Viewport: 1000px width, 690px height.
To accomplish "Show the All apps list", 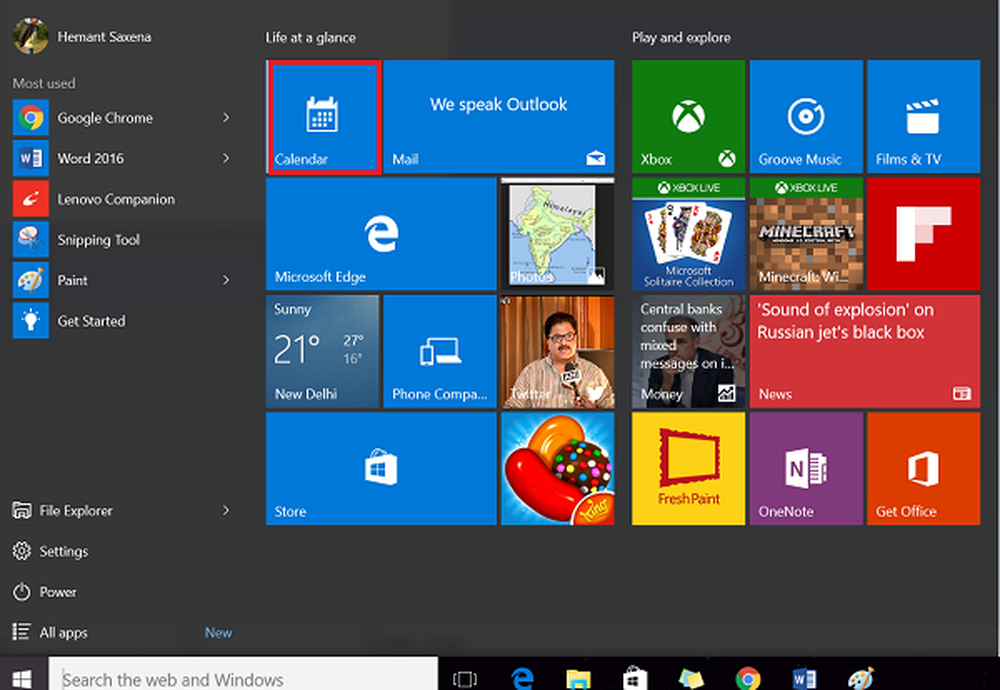I will click(62, 633).
